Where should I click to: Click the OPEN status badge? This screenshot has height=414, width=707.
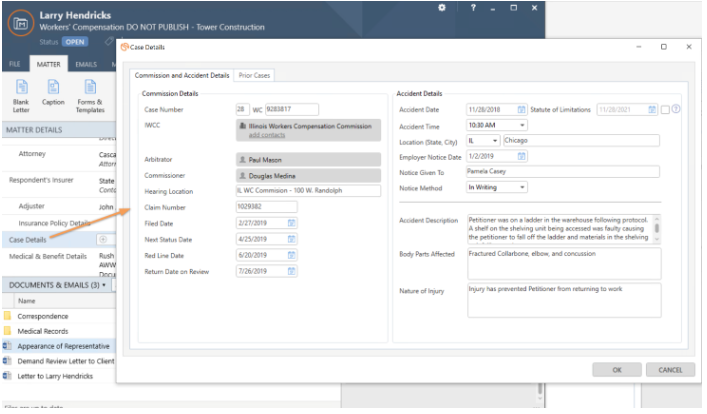[x=75, y=42]
